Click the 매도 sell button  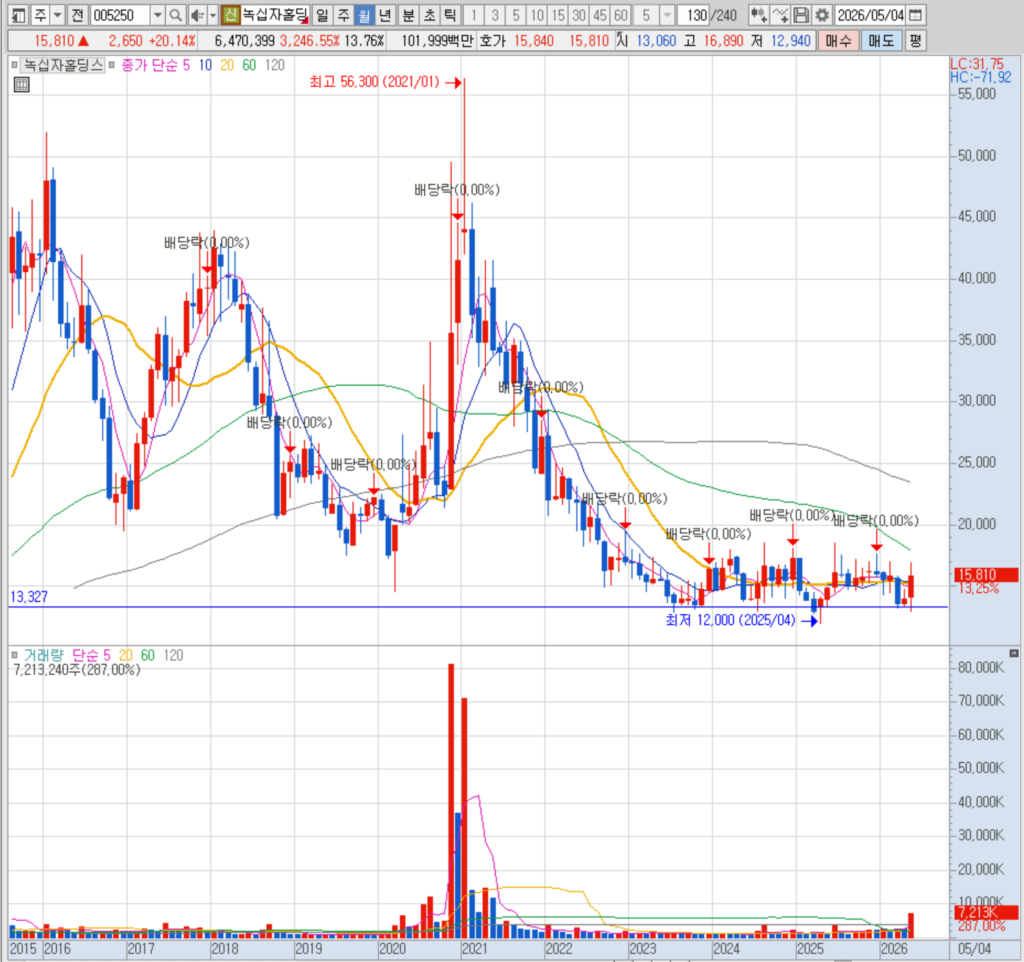point(881,41)
